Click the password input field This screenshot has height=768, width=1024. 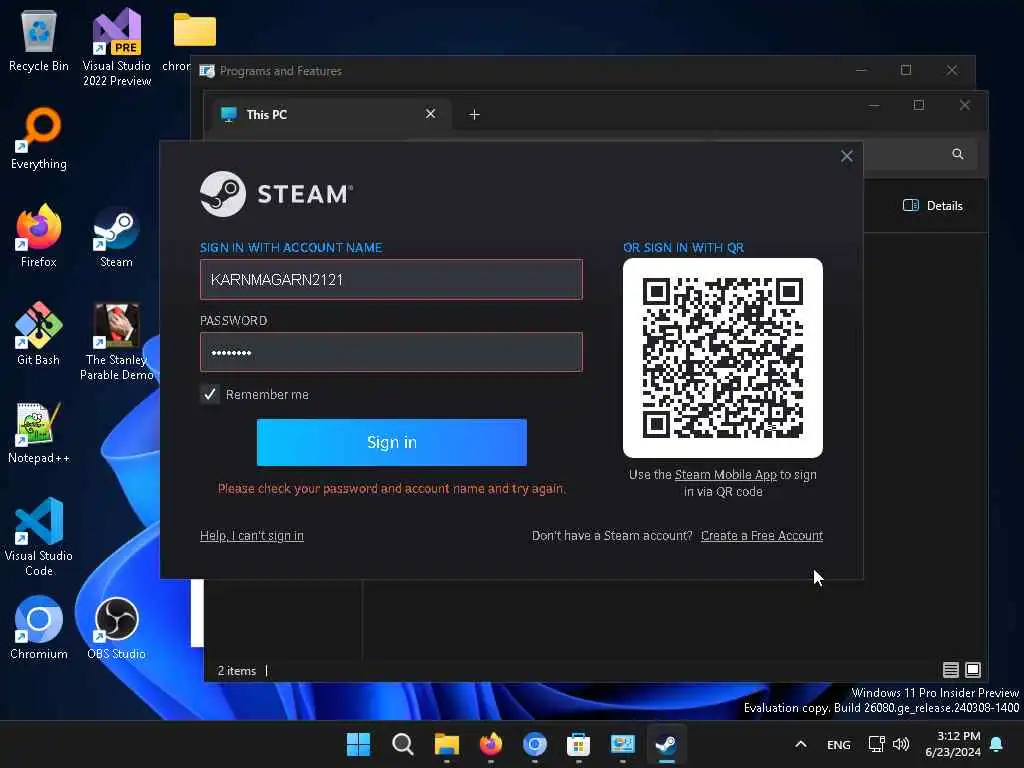pos(391,352)
